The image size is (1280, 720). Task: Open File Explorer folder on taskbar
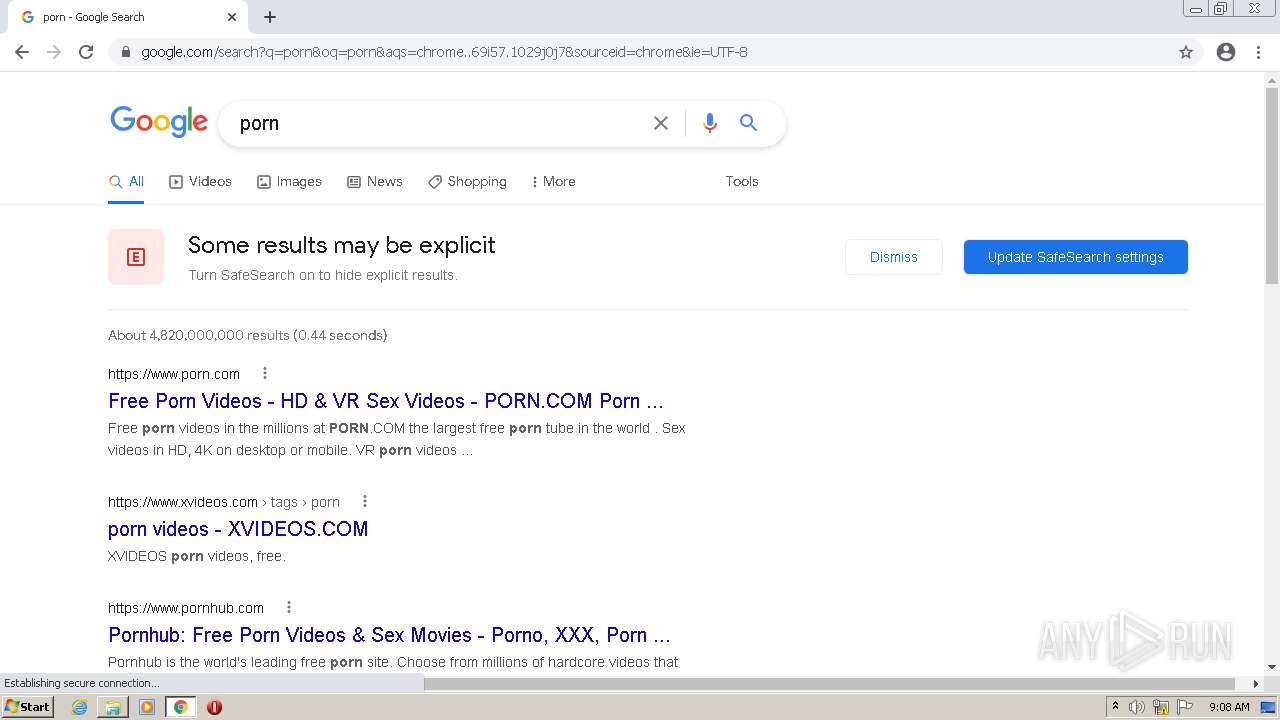[113, 707]
